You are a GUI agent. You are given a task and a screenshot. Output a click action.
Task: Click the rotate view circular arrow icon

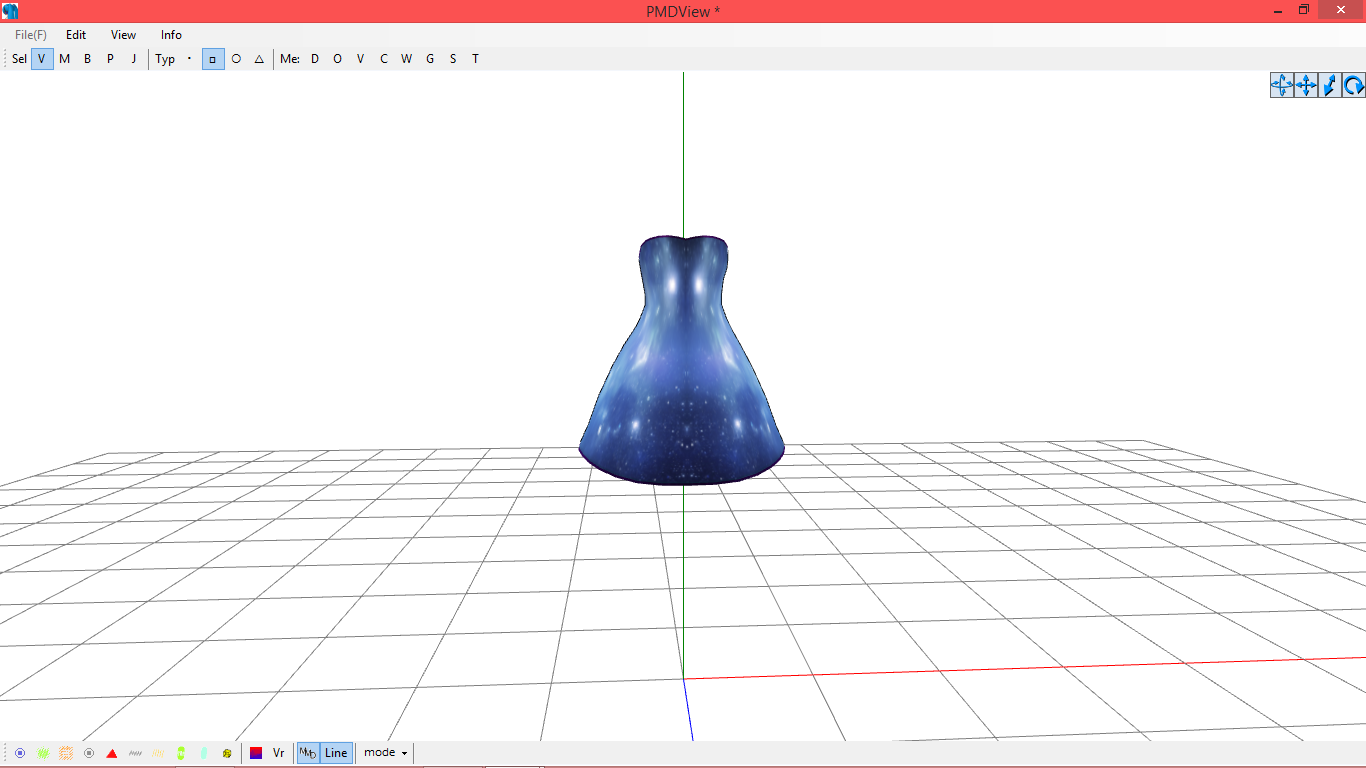click(x=1354, y=85)
